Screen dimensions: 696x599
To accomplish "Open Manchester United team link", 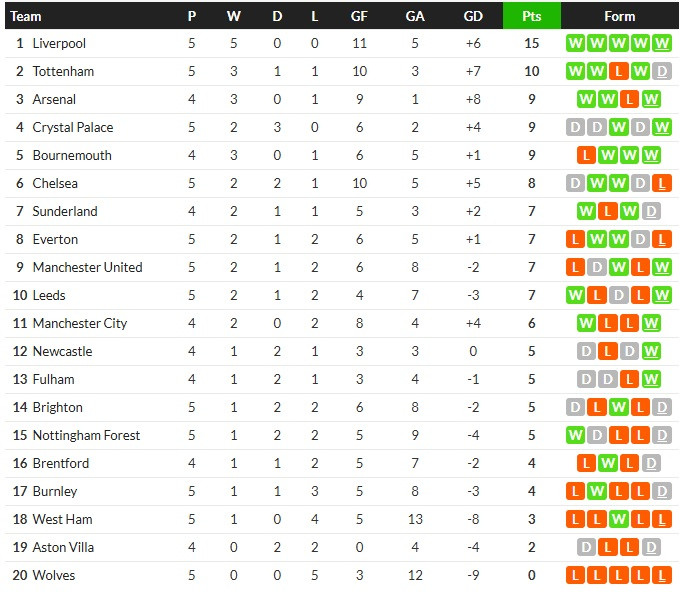I will coord(87,267).
